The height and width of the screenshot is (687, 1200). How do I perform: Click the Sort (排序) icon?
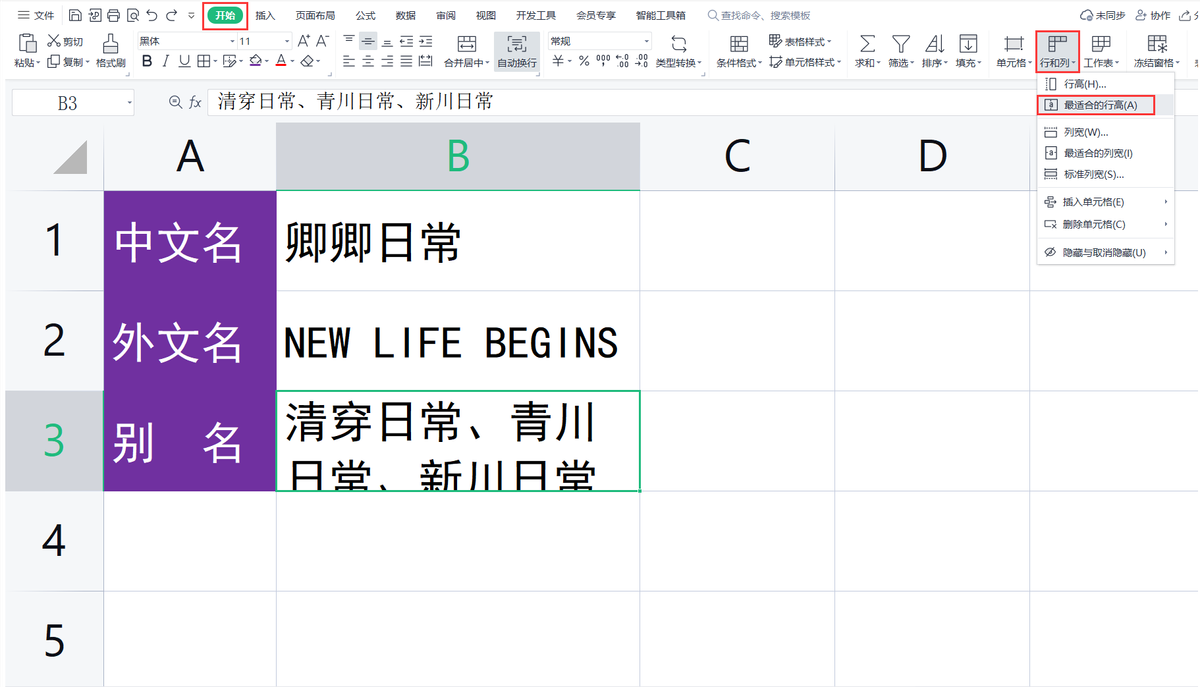(x=934, y=43)
